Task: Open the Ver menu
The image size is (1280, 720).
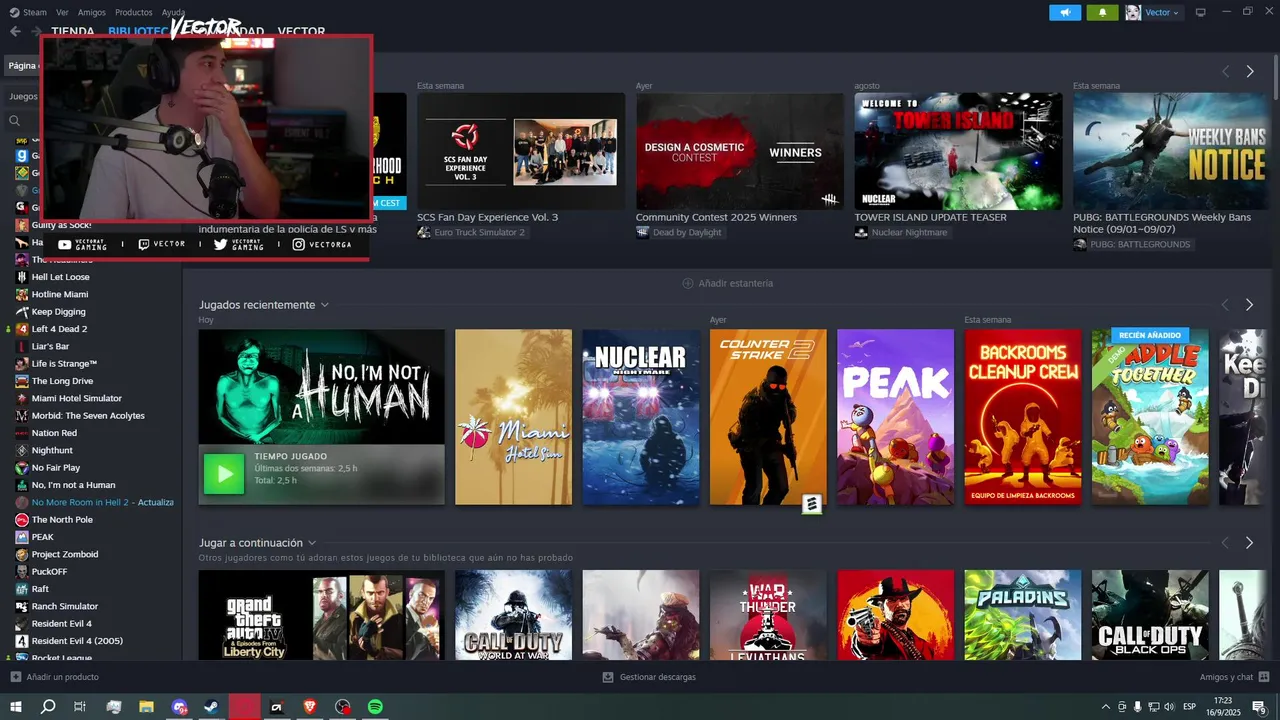Action: point(63,12)
